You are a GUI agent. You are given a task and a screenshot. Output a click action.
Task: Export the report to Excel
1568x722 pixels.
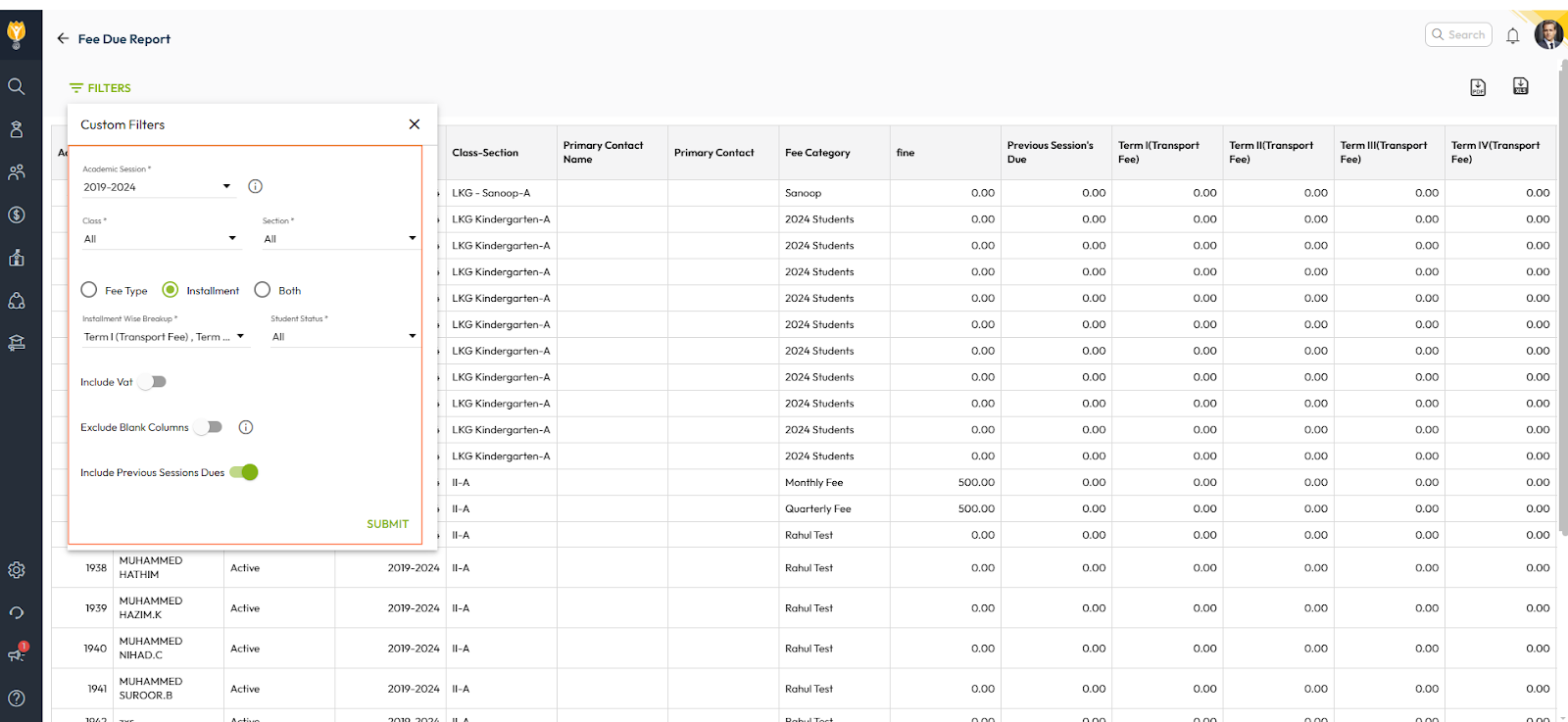click(x=1520, y=86)
